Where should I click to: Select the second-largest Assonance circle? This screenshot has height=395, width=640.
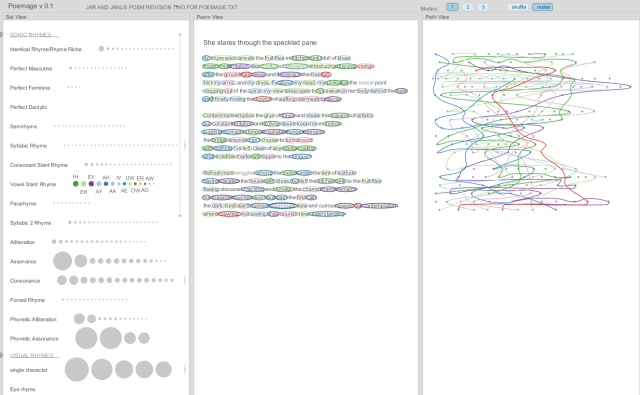(81, 261)
